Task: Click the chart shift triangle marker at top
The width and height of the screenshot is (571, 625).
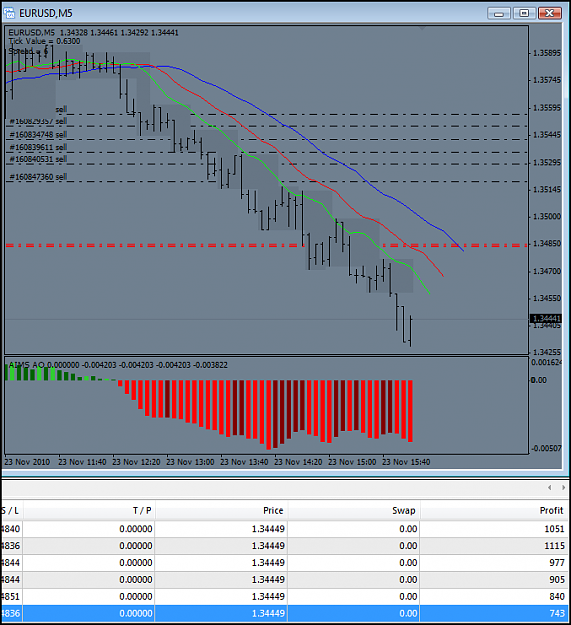Action: 422,28
